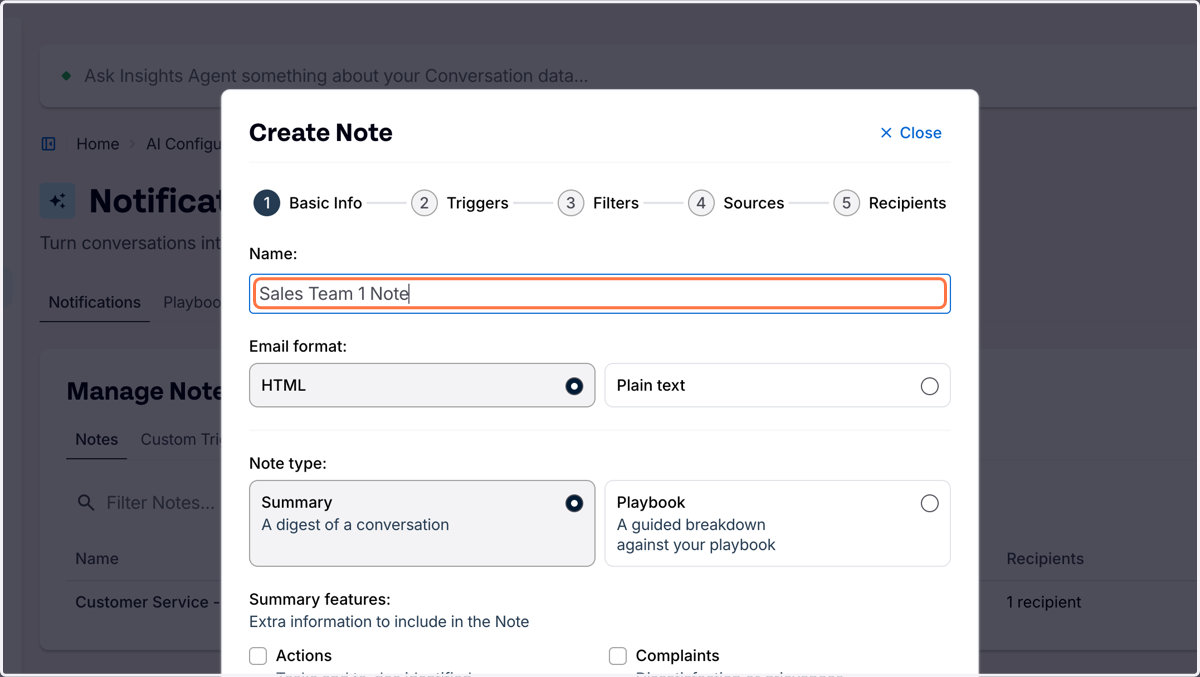Viewport: 1200px width, 677px height.
Task: Click the Name input field
Action: coord(599,294)
